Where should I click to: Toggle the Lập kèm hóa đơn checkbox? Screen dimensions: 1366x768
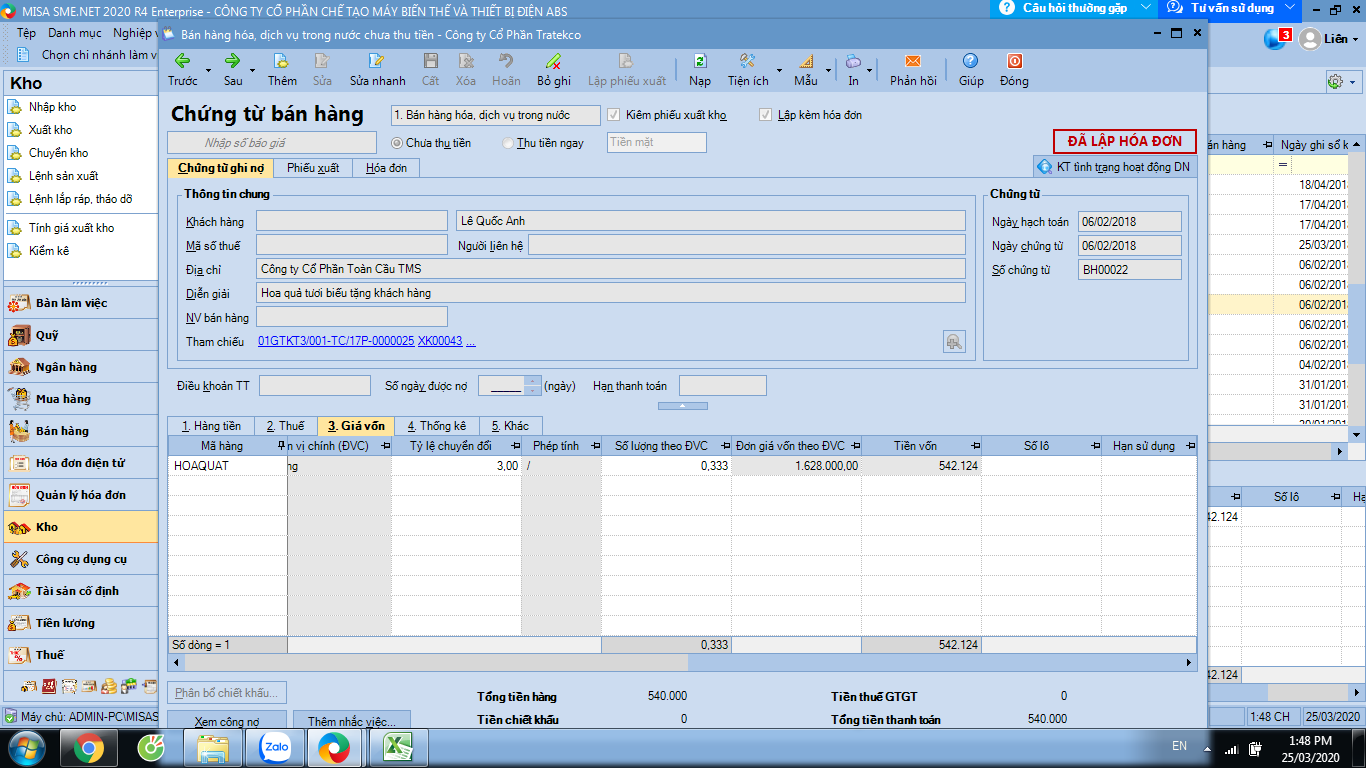click(x=767, y=115)
